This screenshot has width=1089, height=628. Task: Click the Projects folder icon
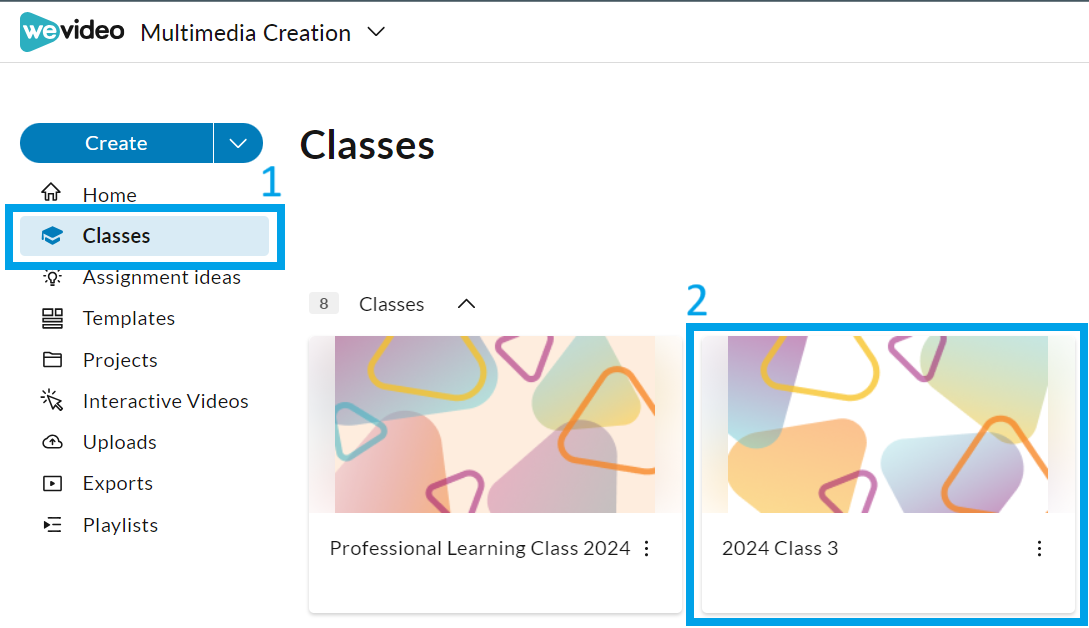click(51, 359)
